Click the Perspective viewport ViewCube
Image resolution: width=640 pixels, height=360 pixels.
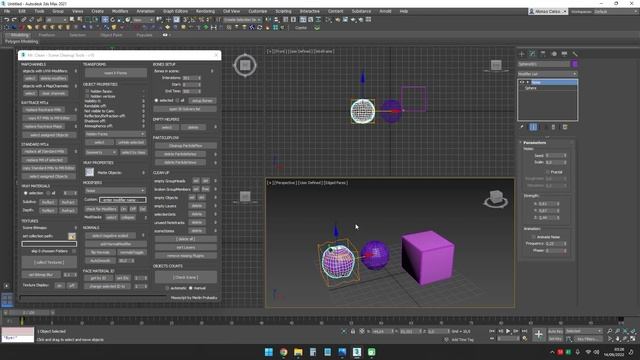tap(496, 199)
